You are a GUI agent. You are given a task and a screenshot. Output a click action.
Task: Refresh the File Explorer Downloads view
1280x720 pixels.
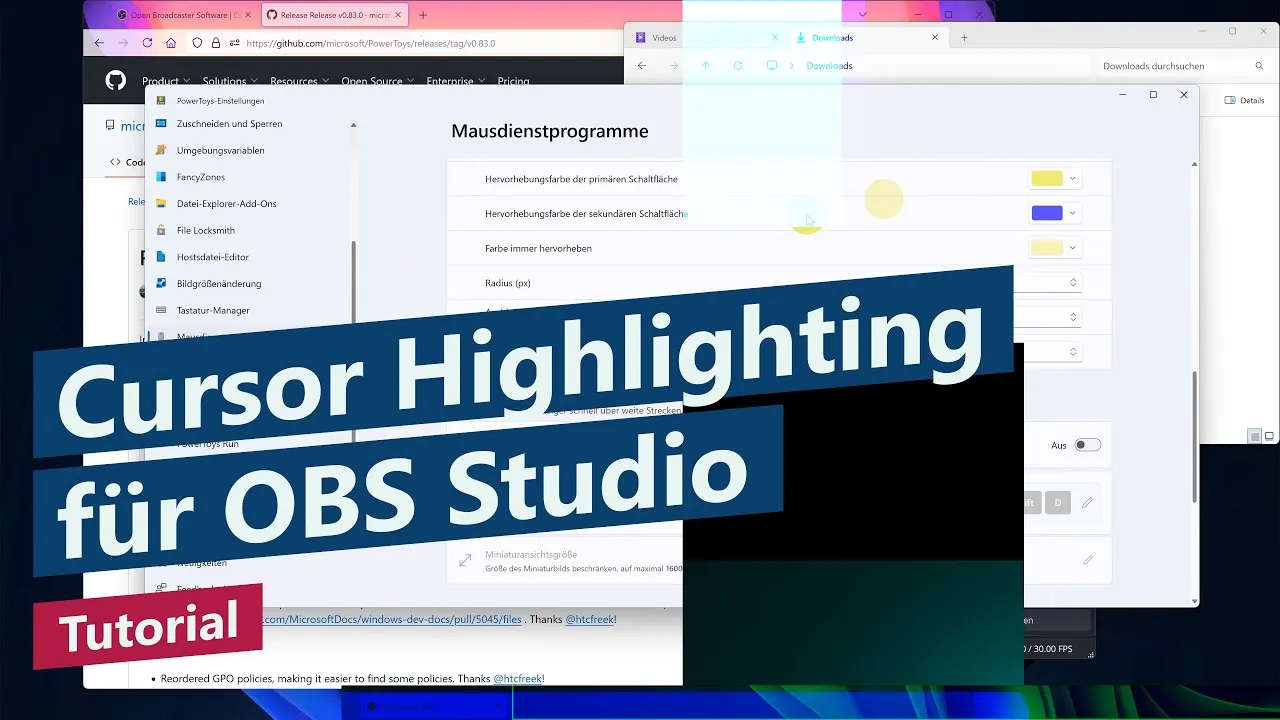point(738,66)
